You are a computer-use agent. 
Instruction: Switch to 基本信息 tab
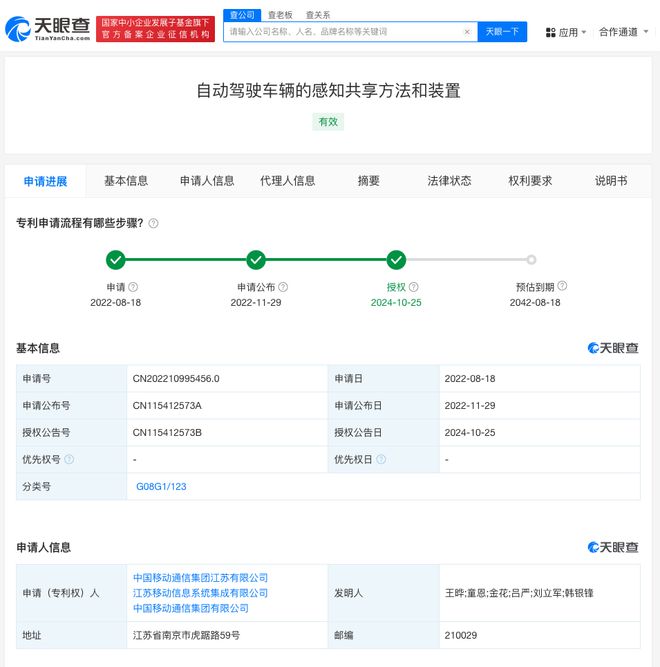[126, 181]
